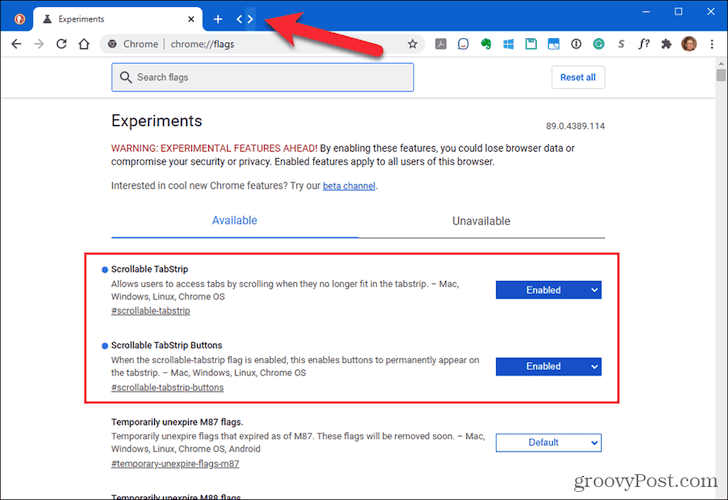Viewport: 728px width, 500px height.
Task: Open the unexpire M87 flags Default dropdown
Action: tap(548, 443)
